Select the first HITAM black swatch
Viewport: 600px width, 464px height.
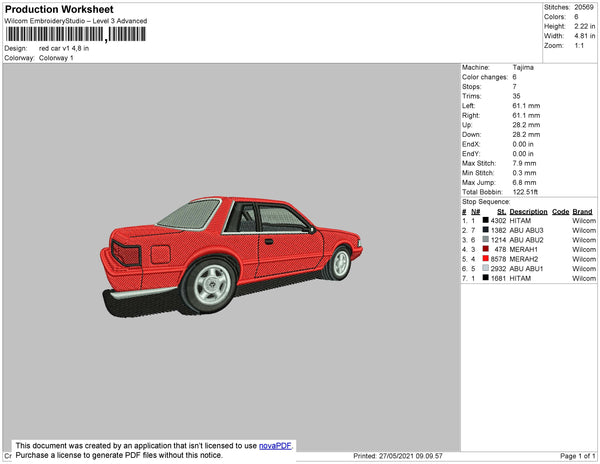pyautogui.click(x=485, y=221)
